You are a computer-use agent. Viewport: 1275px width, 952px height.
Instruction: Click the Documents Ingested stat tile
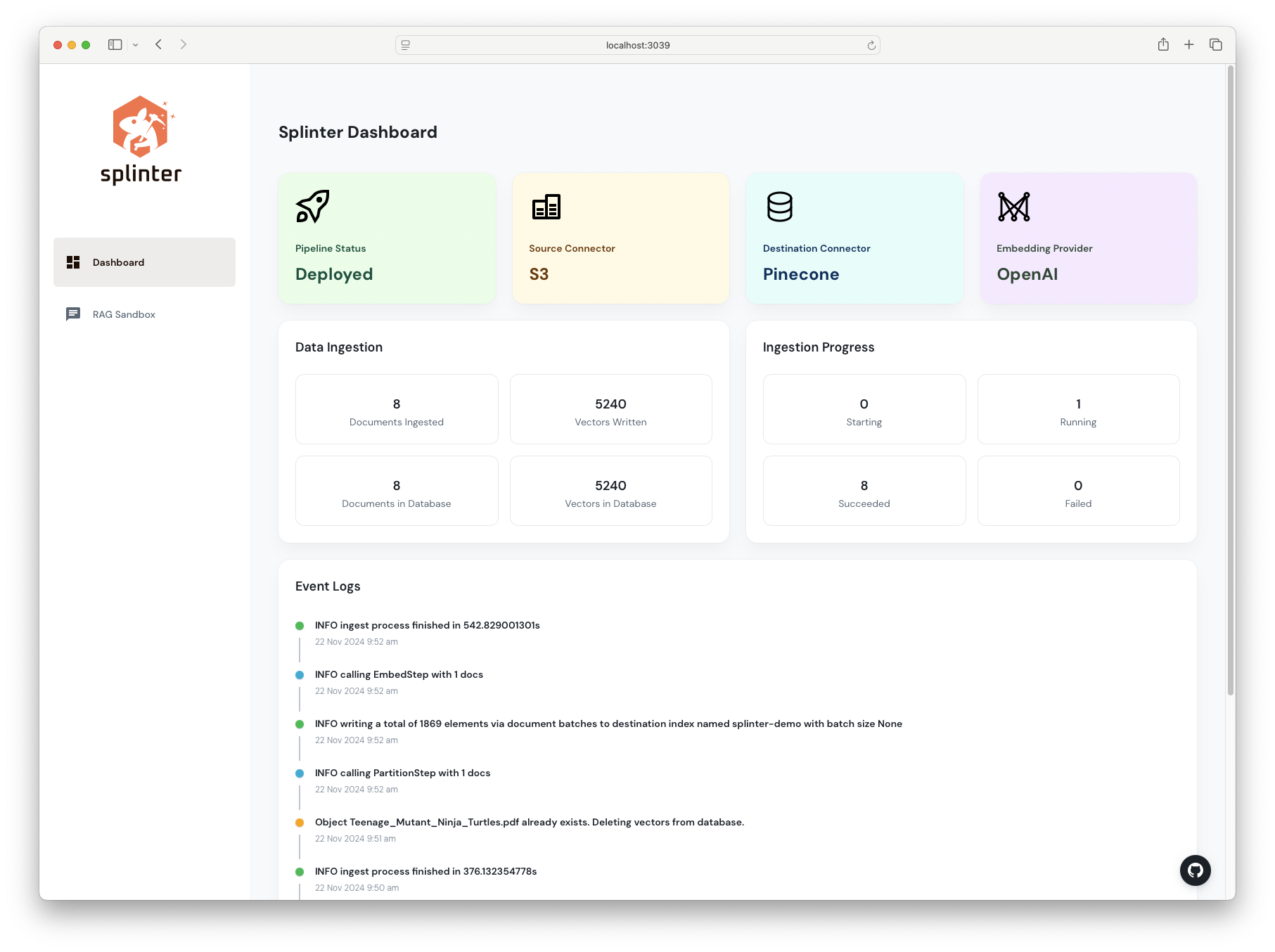(x=397, y=409)
